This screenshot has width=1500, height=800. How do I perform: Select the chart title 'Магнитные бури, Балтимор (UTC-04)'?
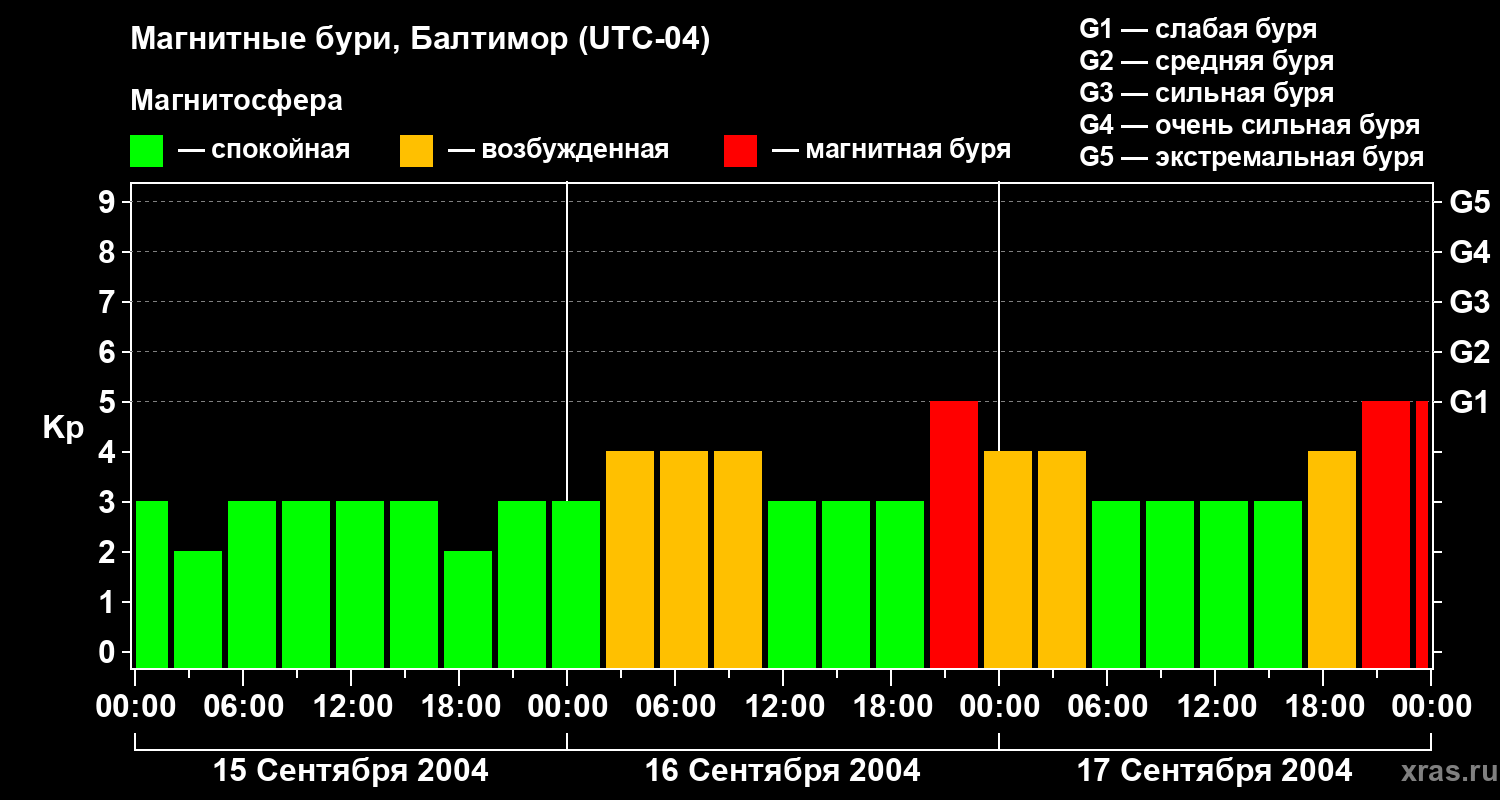420,40
